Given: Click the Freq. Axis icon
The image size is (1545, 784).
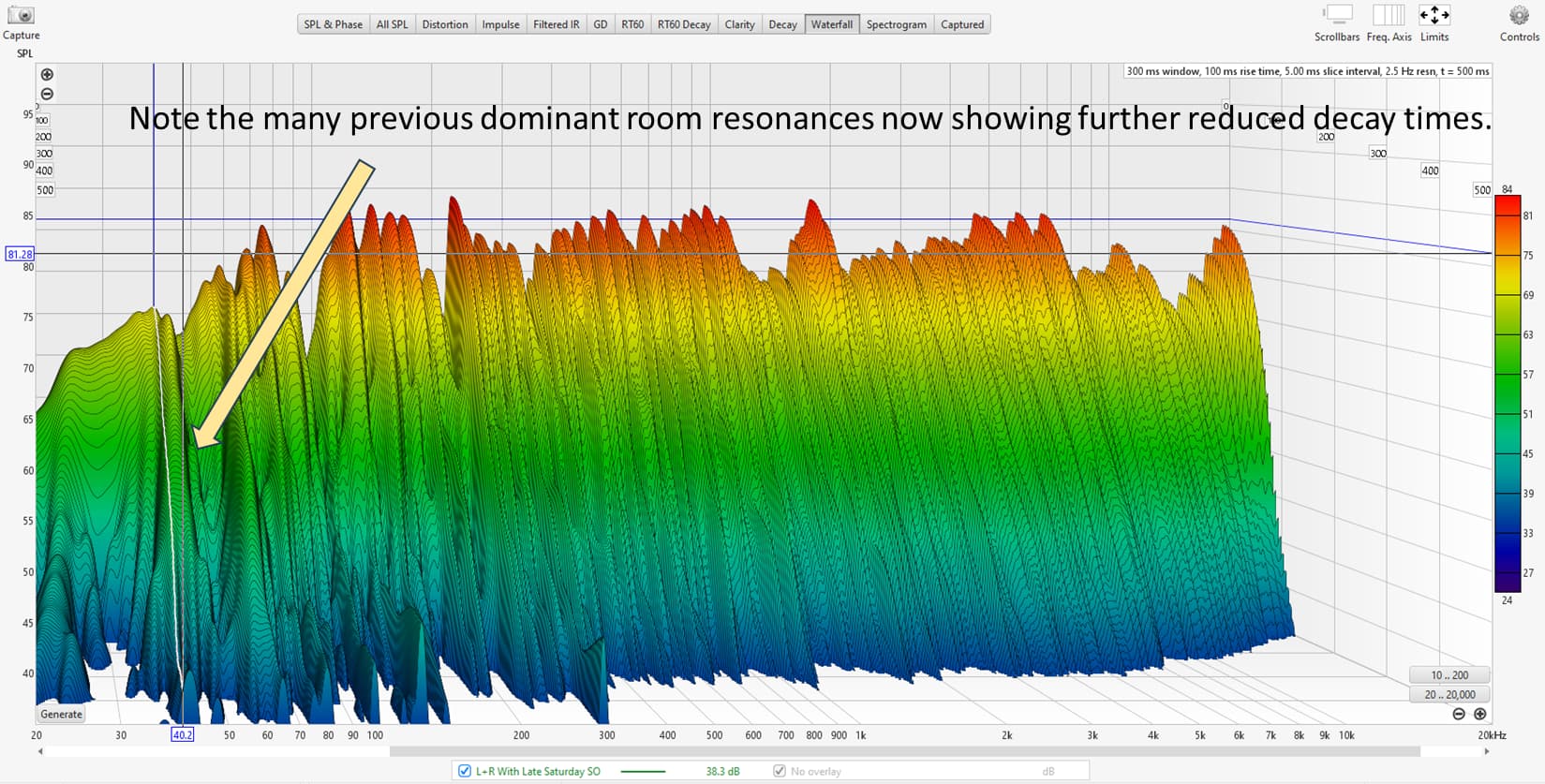Looking at the screenshot, I should tap(1388, 15).
